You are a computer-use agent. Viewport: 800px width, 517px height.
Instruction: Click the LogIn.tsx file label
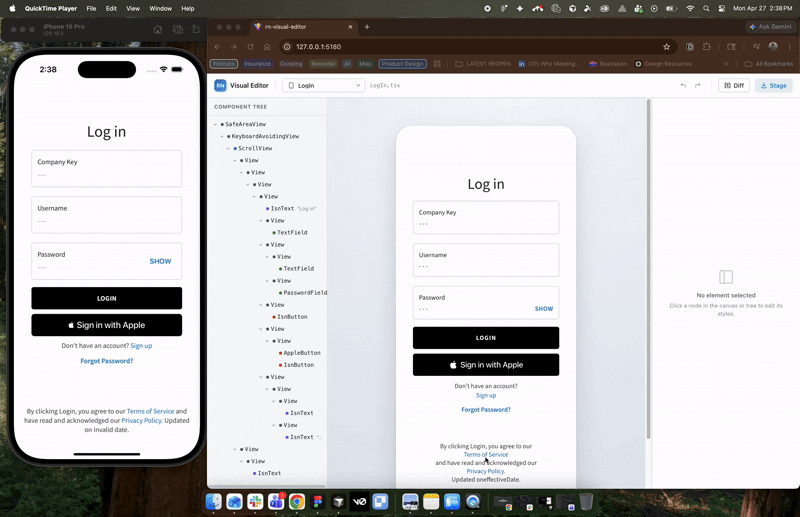click(385, 86)
